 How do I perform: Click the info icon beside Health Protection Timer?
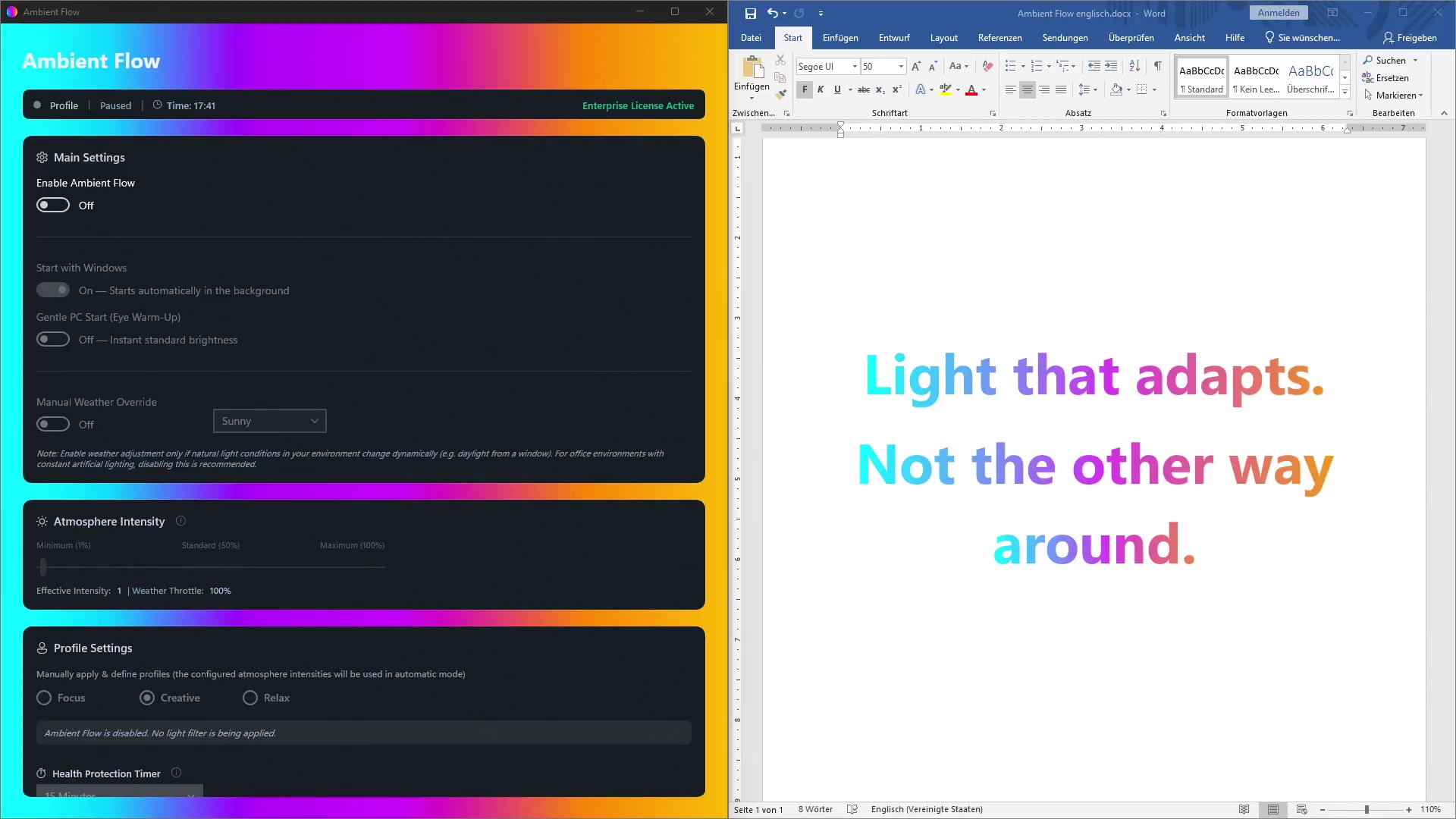(x=176, y=773)
